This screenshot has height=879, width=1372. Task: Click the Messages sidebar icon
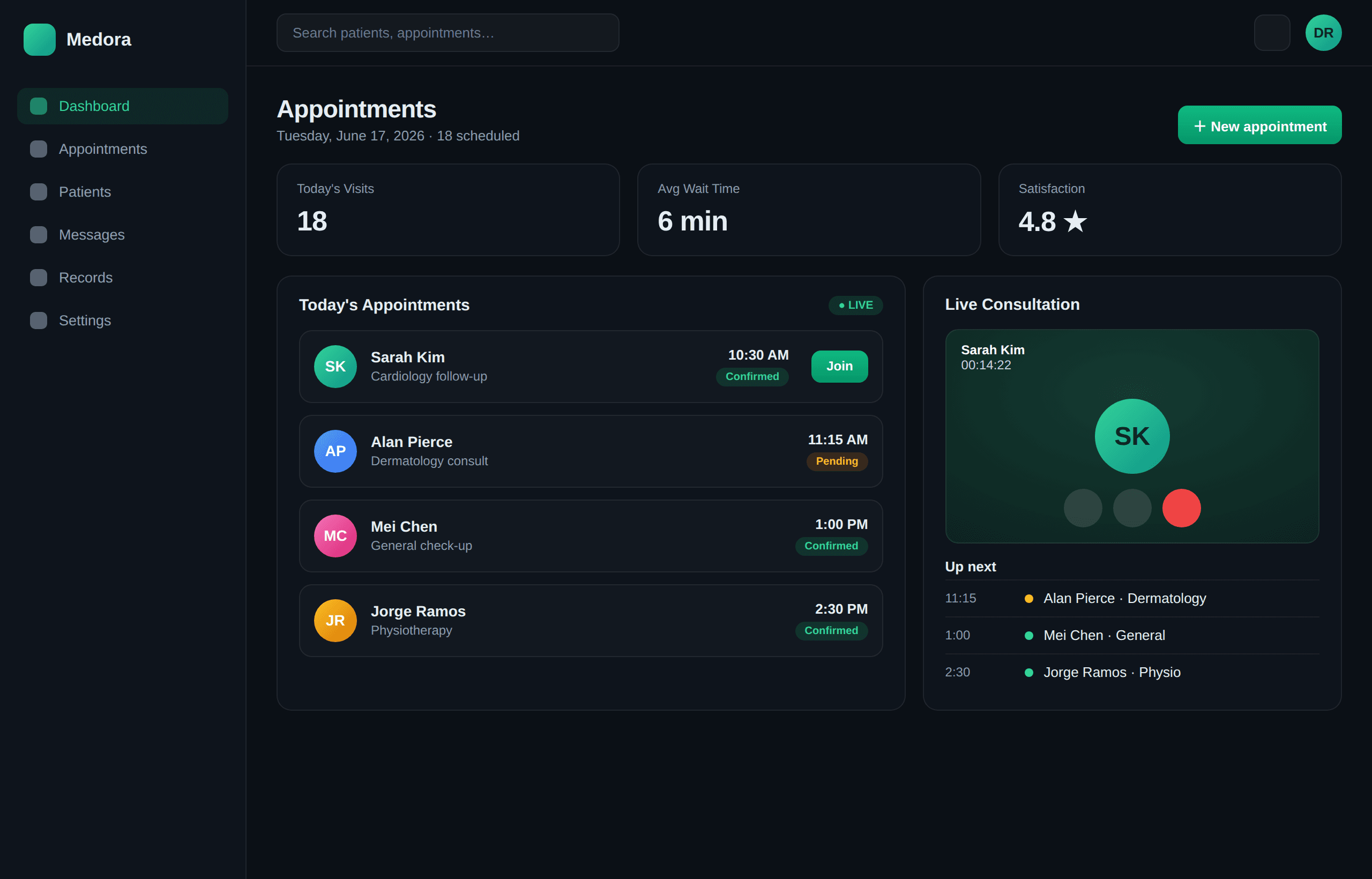(38, 235)
